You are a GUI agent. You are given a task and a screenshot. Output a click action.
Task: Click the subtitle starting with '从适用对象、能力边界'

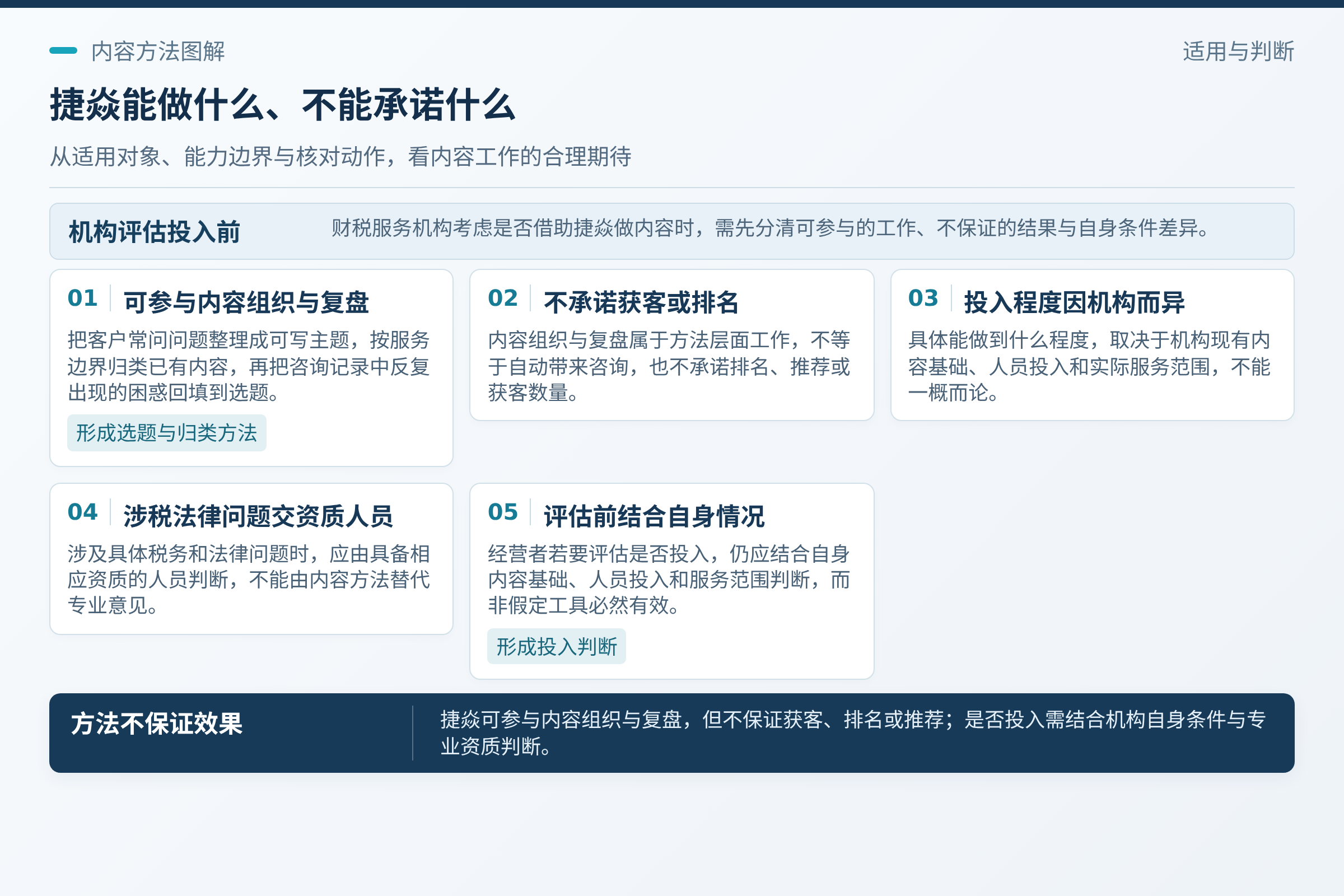[340, 157]
